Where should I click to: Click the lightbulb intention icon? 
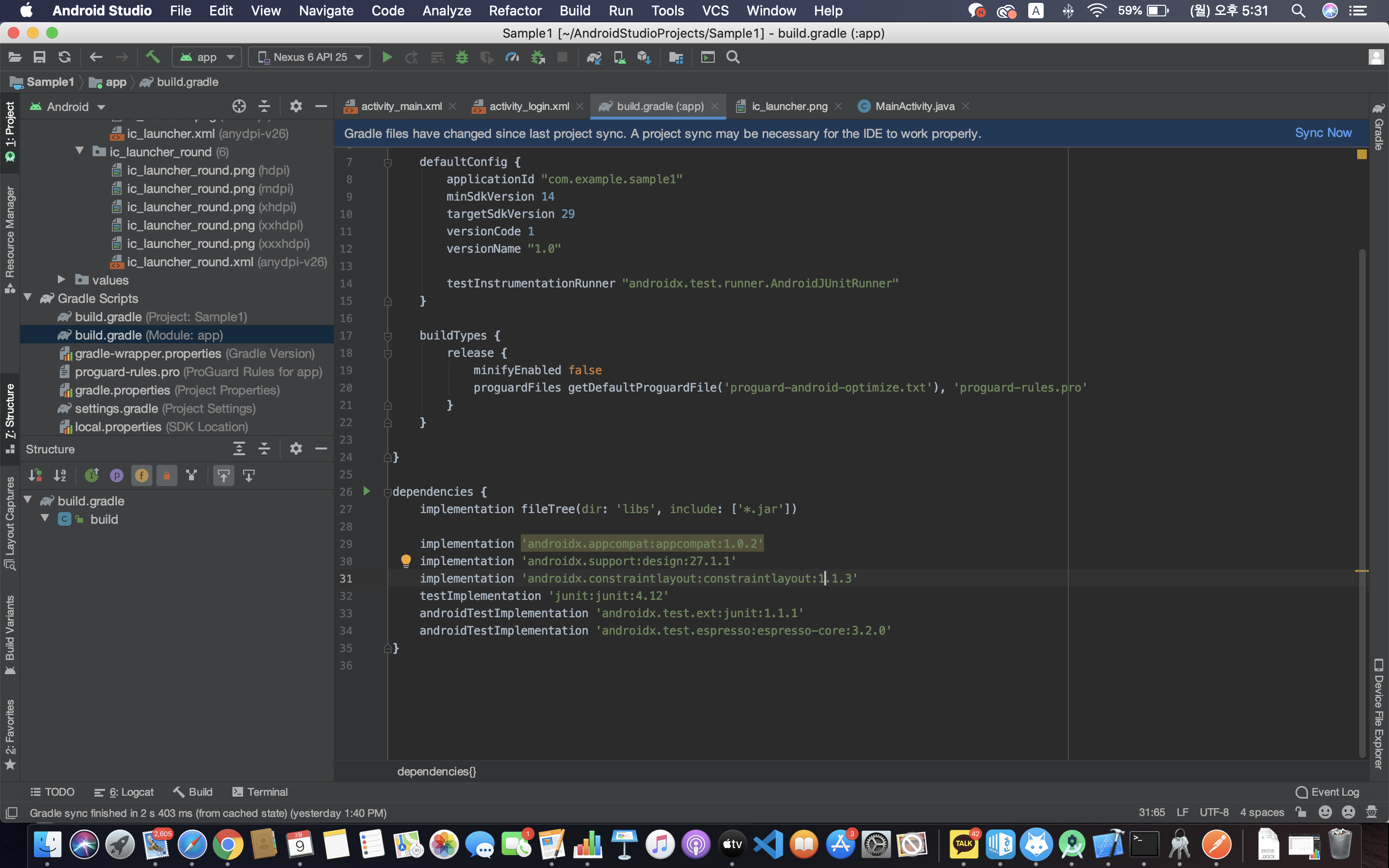[x=406, y=560]
